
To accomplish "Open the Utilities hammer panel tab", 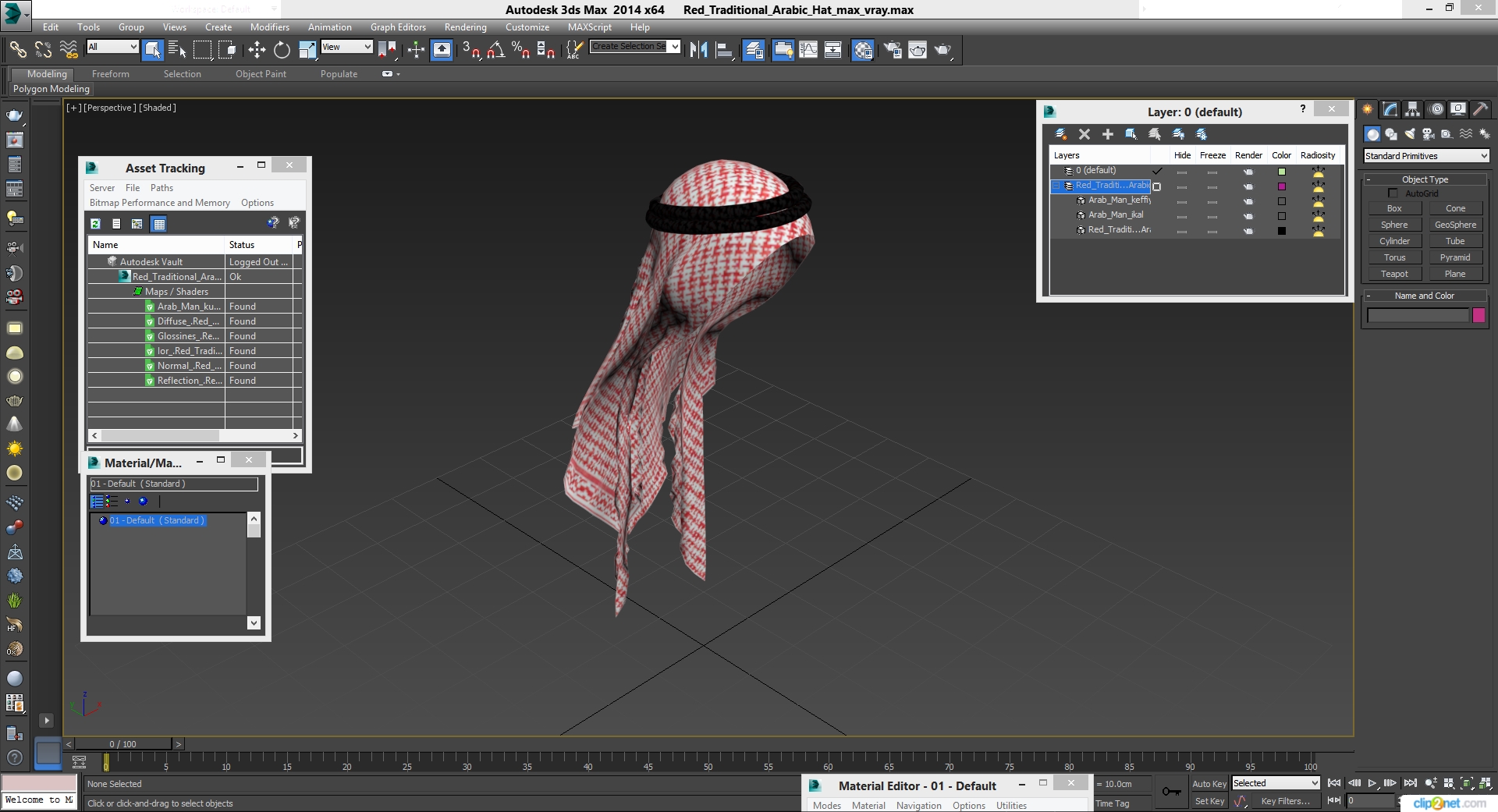I will 1480,109.
